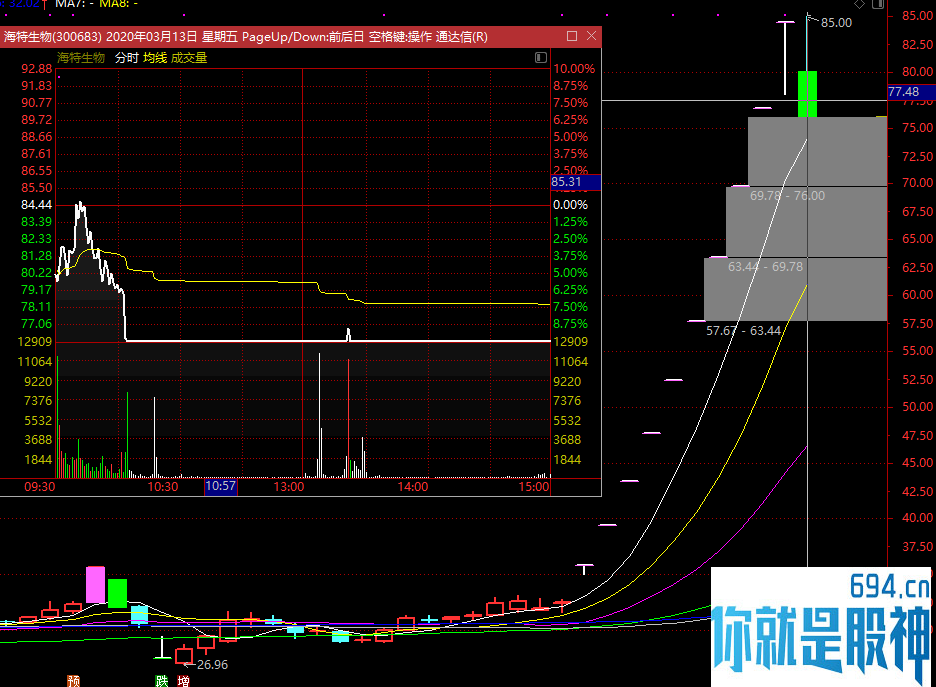Click the 57.67 - 63.44 range label
The height and width of the screenshot is (687, 936).
pyautogui.click(x=743, y=331)
